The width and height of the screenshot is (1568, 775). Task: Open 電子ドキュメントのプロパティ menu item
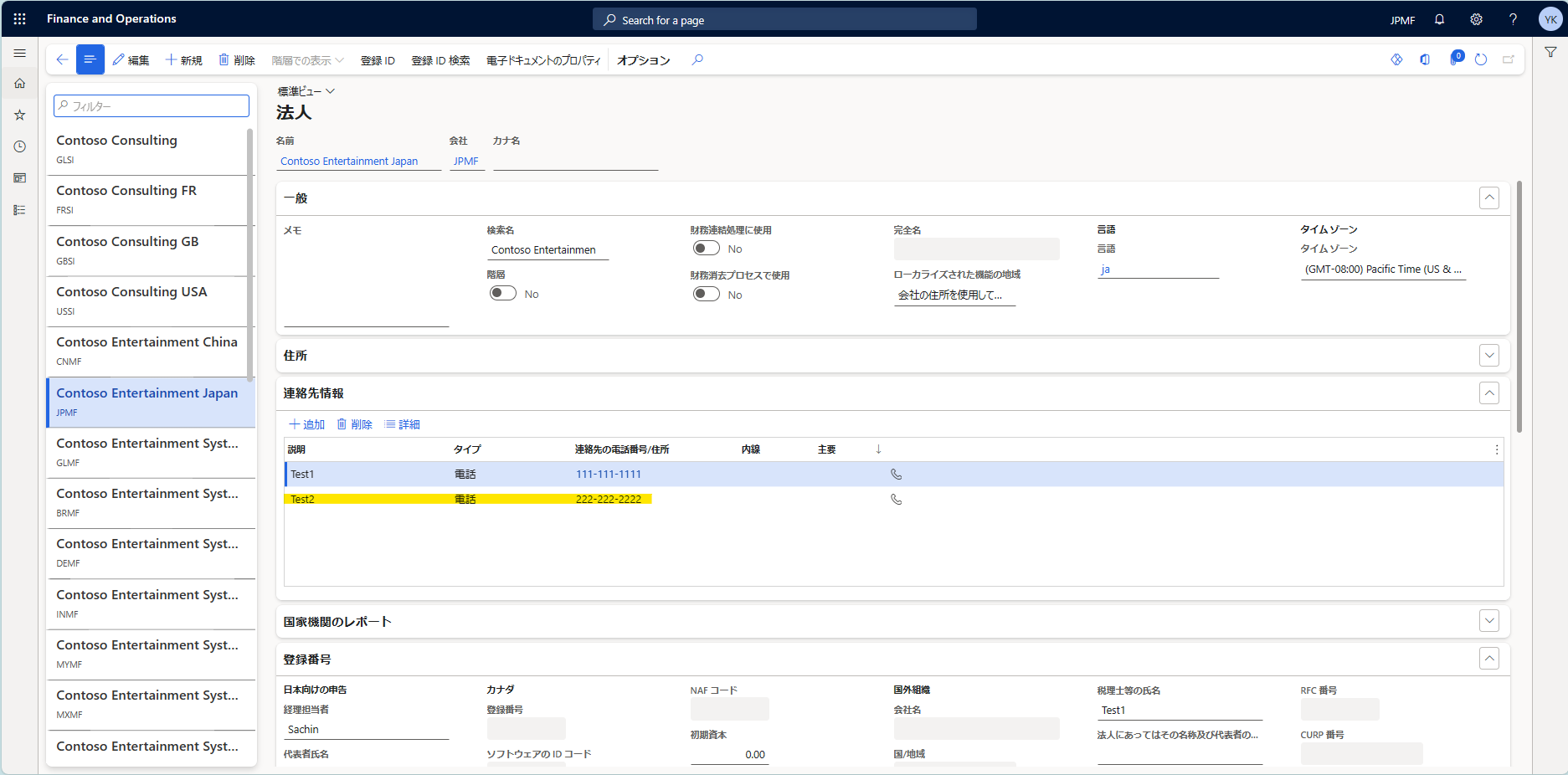pyautogui.click(x=543, y=60)
